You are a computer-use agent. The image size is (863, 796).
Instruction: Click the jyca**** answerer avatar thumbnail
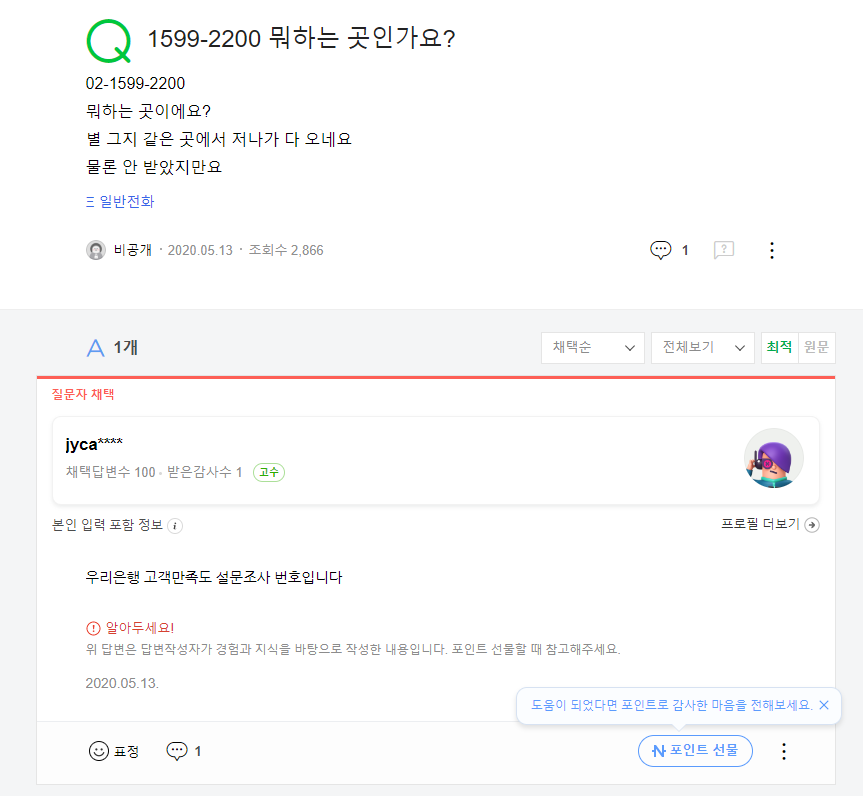(x=773, y=458)
